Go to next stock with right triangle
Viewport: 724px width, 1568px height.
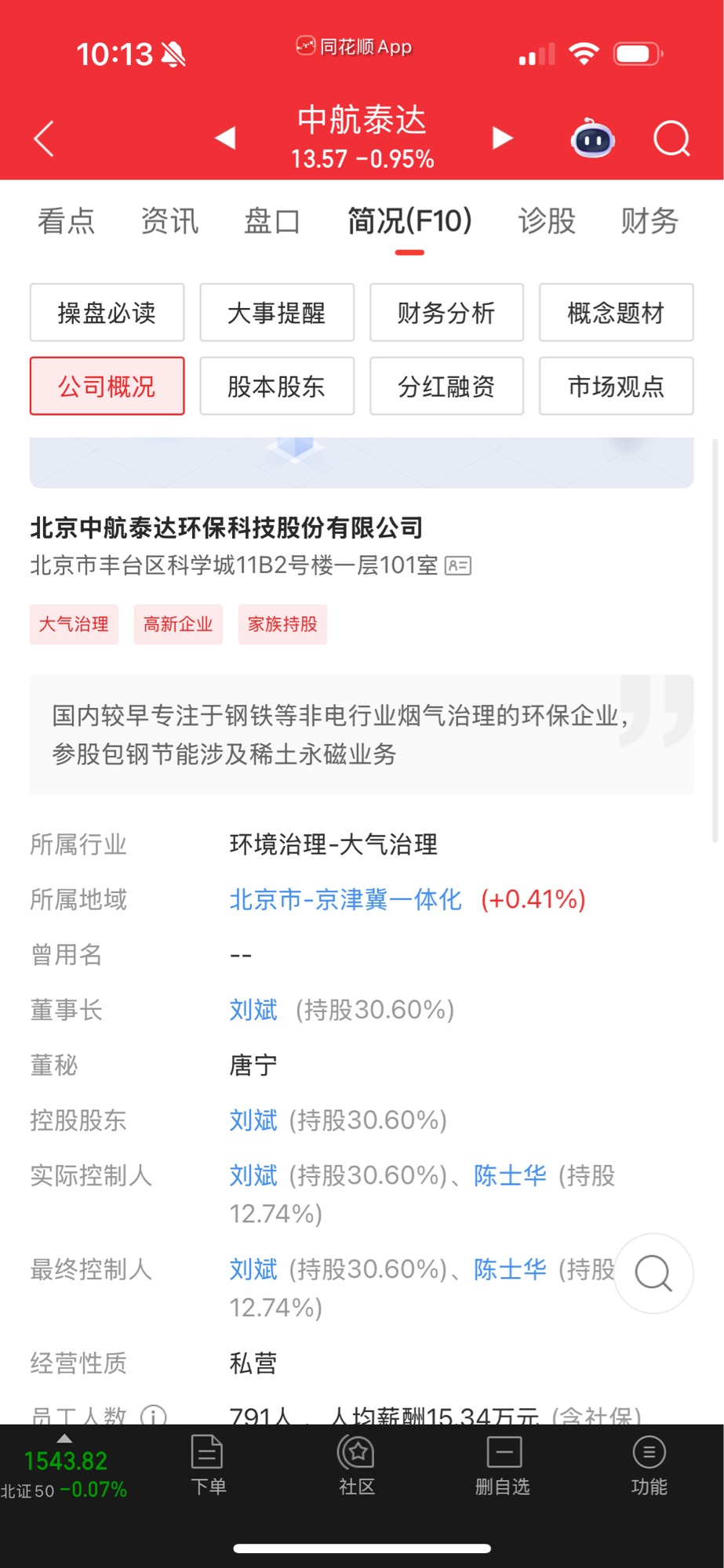[502, 138]
